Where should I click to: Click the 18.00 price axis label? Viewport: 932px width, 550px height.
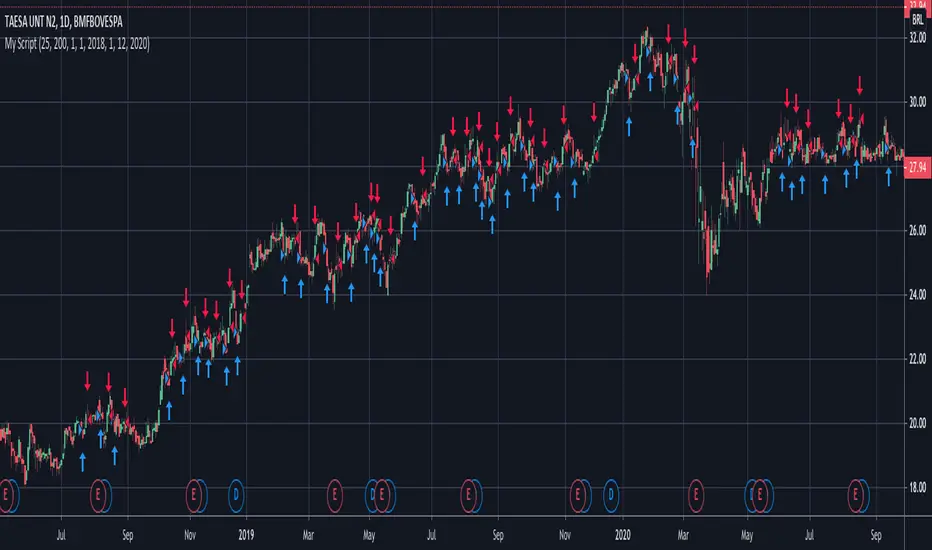tap(918, 488)
